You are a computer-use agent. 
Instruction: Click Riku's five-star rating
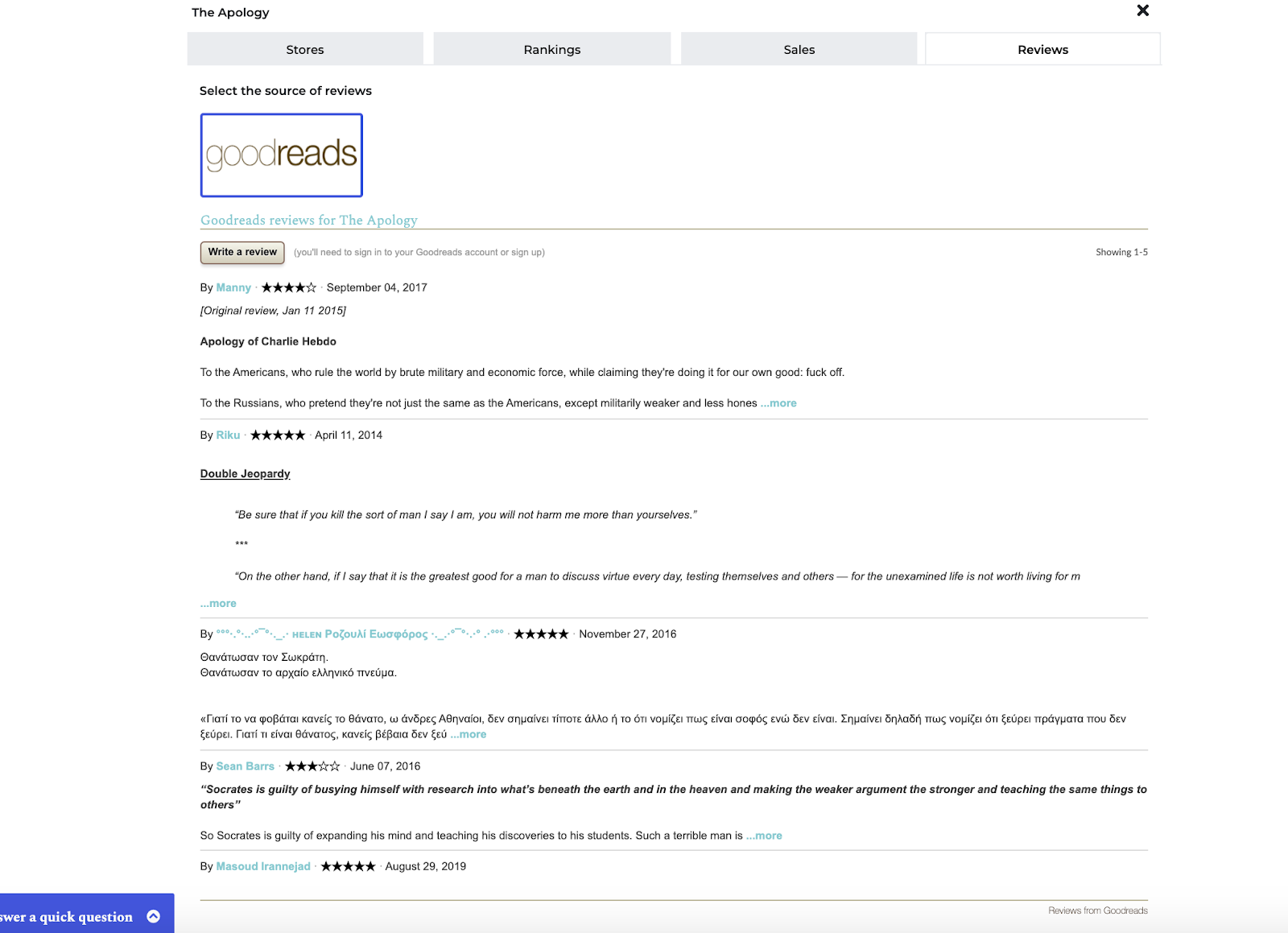coord(278,435)
